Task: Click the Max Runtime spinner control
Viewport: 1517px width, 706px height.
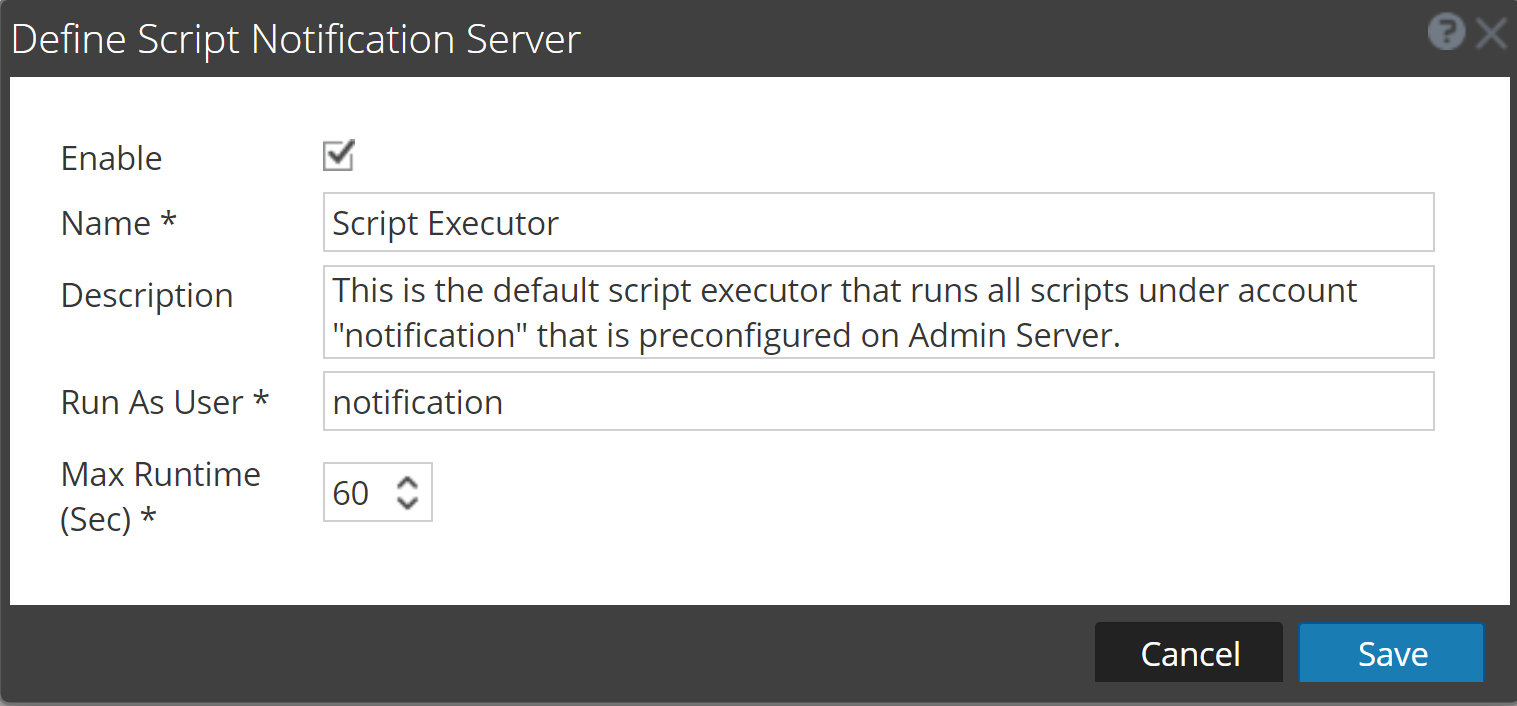Action: coord(409,492)
